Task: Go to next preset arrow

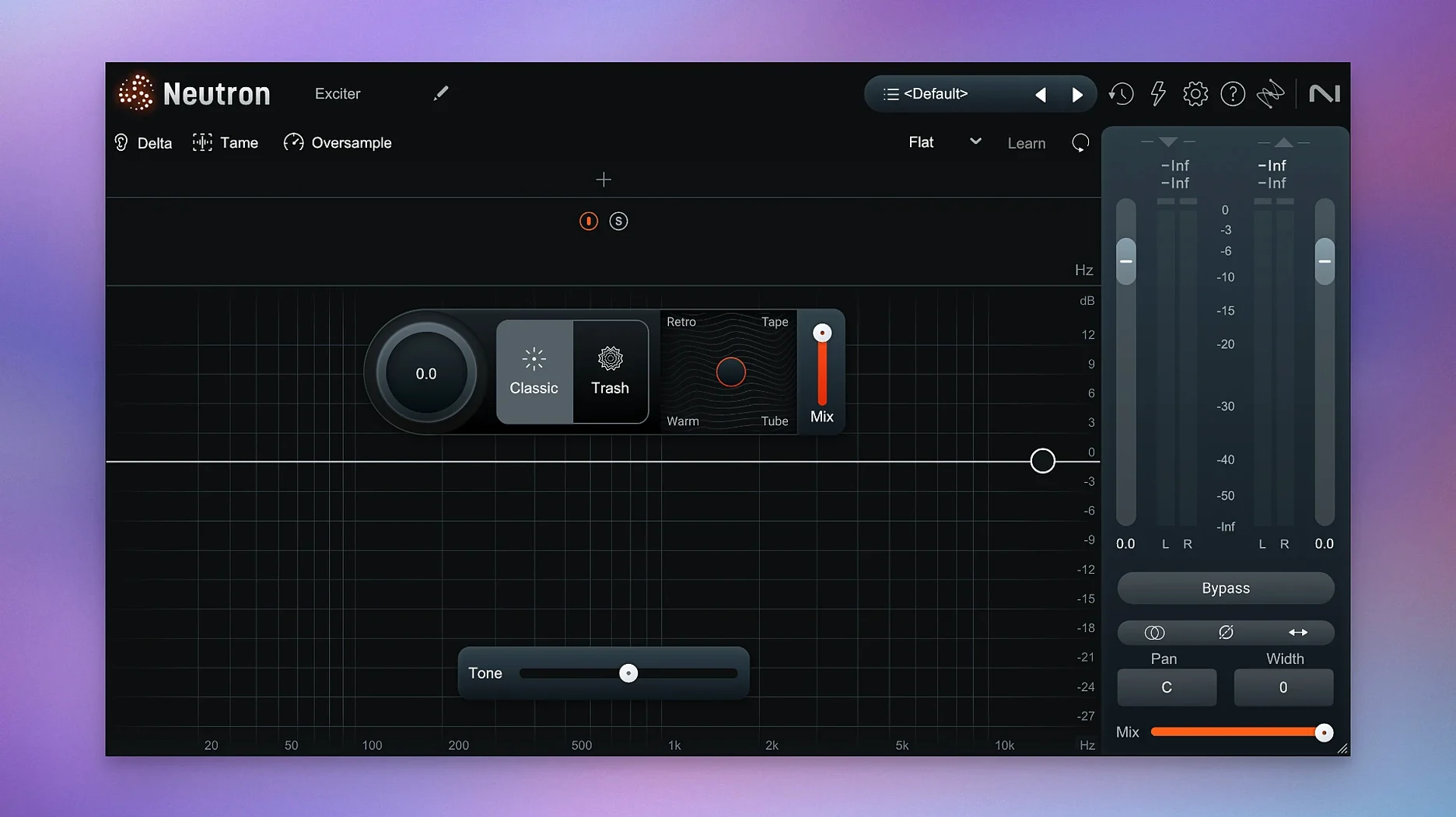Action: [1077, 95]
